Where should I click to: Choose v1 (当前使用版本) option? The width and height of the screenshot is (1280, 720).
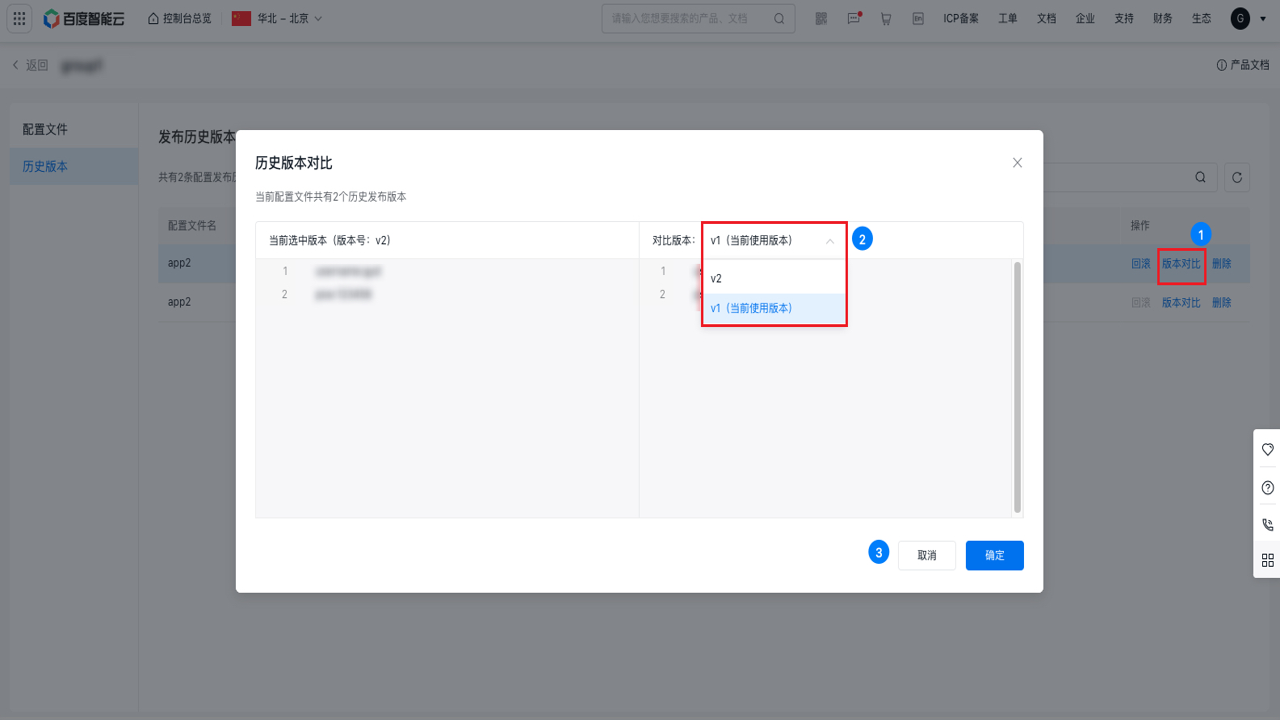774,308
